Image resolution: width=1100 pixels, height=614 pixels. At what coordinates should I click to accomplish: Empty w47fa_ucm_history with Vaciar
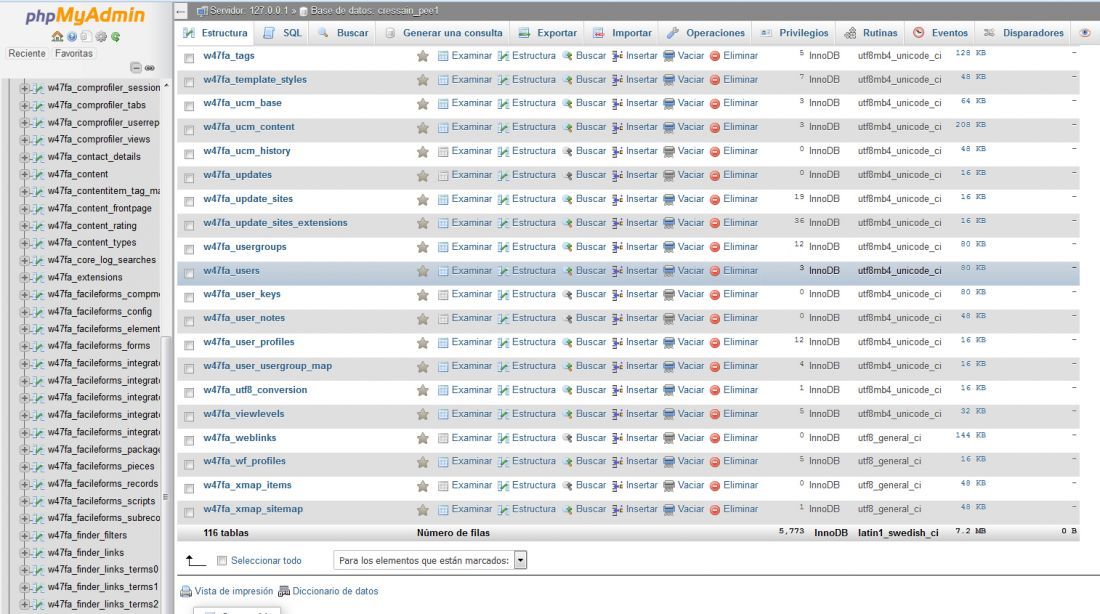(x=684, y=152)
